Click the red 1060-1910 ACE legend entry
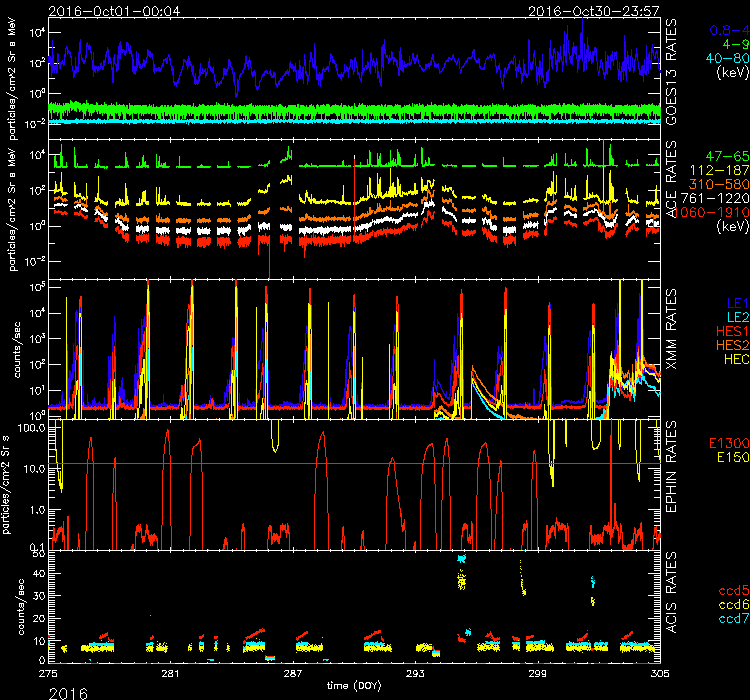 (x=714, y=212)
